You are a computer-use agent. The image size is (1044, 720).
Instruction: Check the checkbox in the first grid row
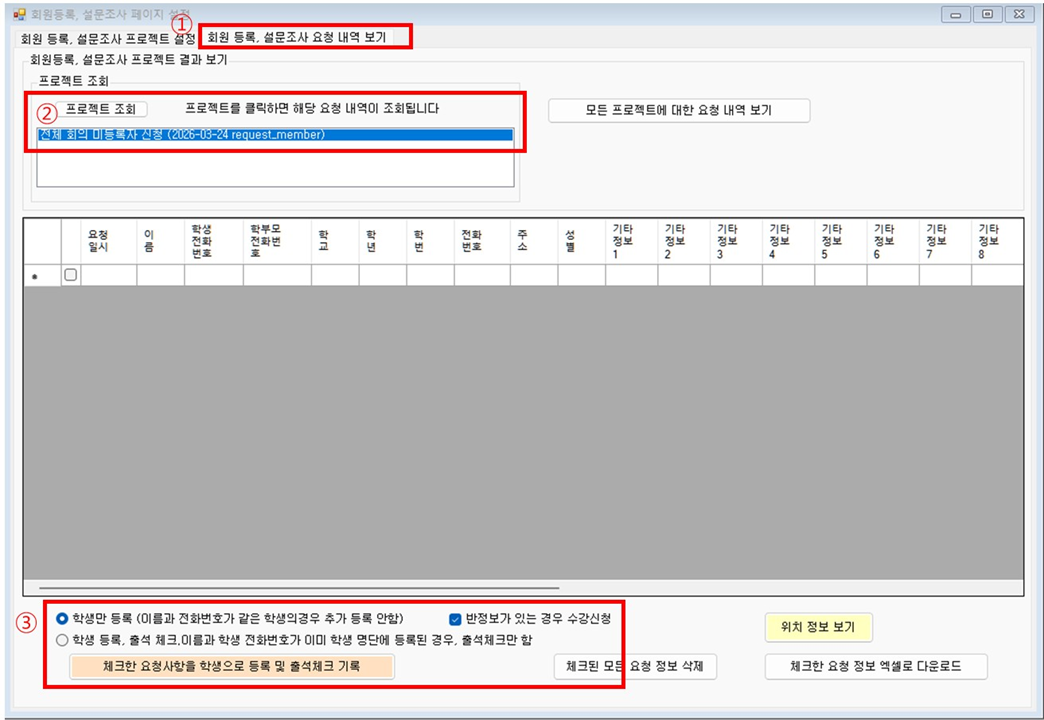70,275
